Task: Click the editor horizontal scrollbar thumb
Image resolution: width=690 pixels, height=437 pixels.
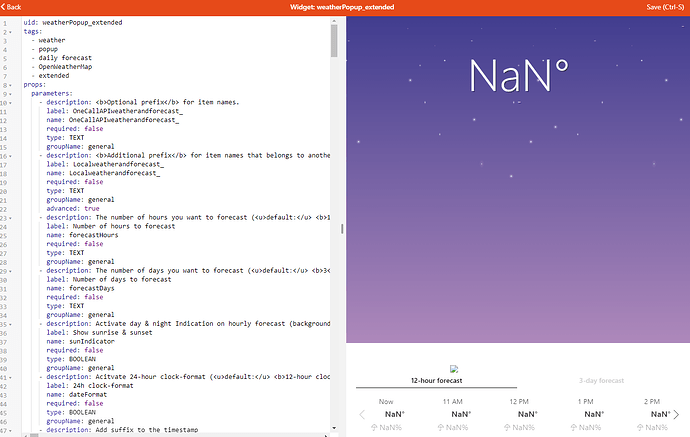Action: point(34,435)
